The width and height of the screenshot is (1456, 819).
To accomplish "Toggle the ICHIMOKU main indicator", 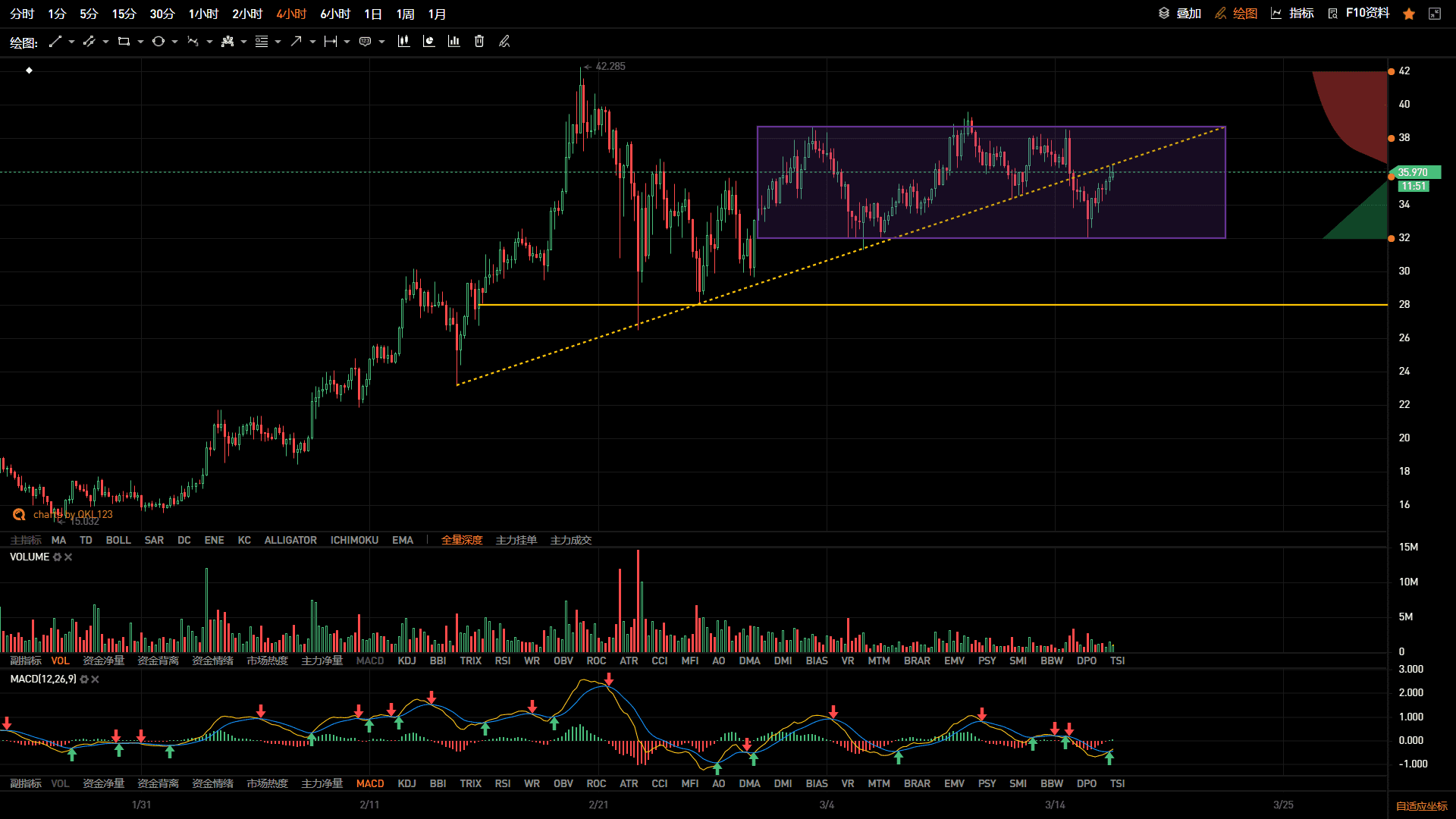I will click(354, 540).
